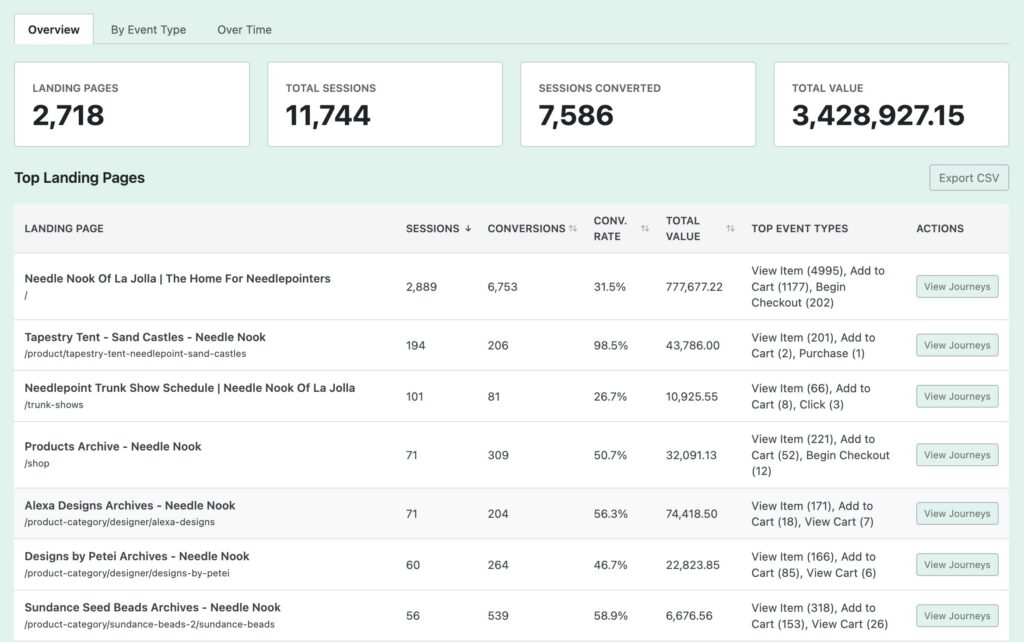
Task: View Journeys for Tapestry Tent - Sand Castles
Action: pos(957,345)
